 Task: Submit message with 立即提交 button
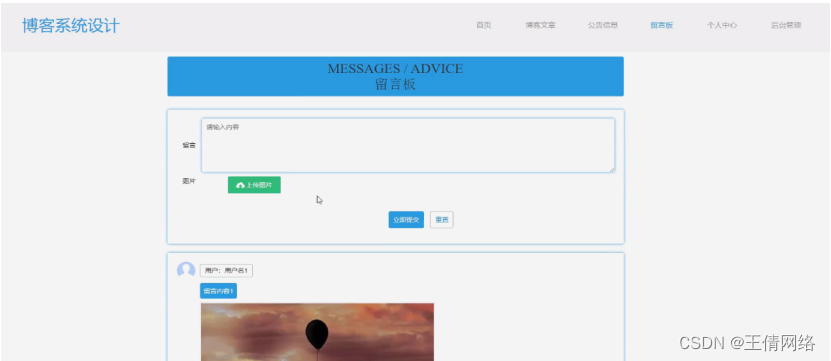tap(406, 219)
